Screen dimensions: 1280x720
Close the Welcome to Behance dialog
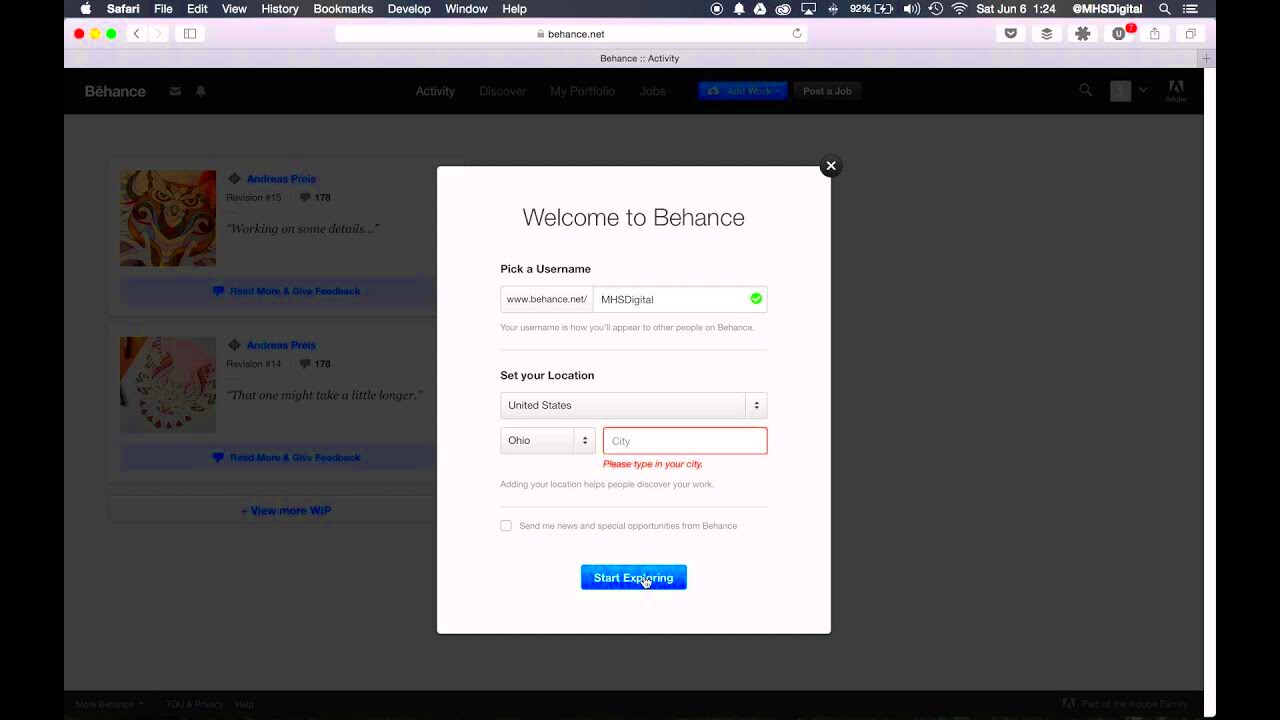point(830,166)
